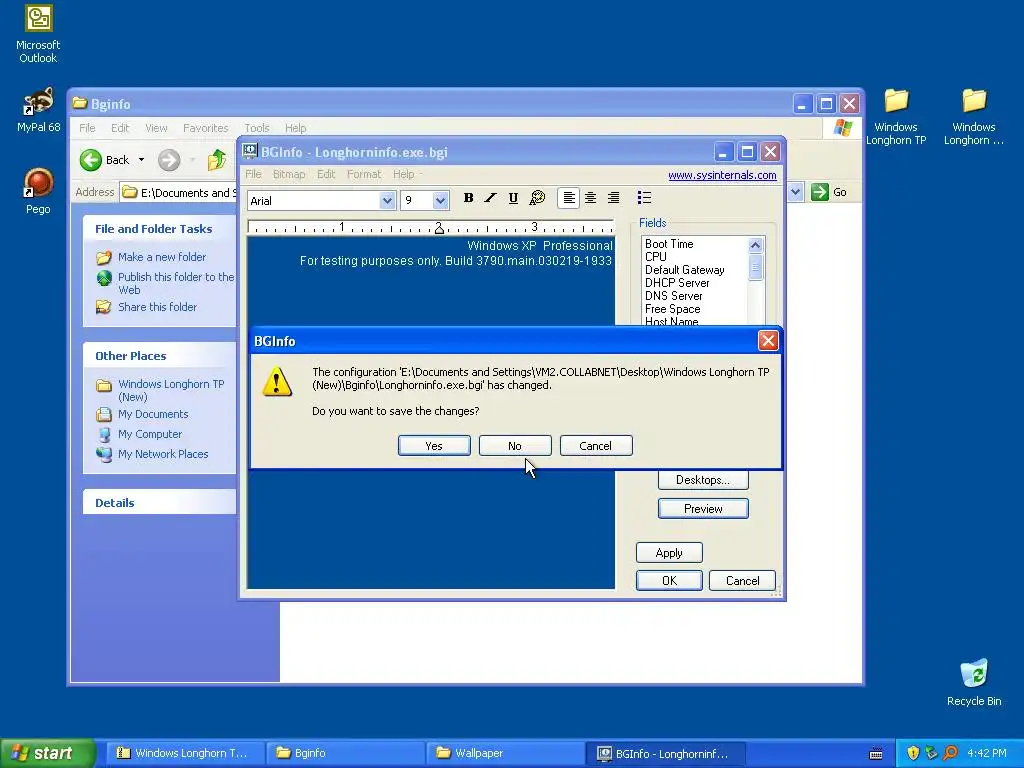Click the Apply button in BGInfo
Screen dimensions: 1024x768
pos(669,553)
